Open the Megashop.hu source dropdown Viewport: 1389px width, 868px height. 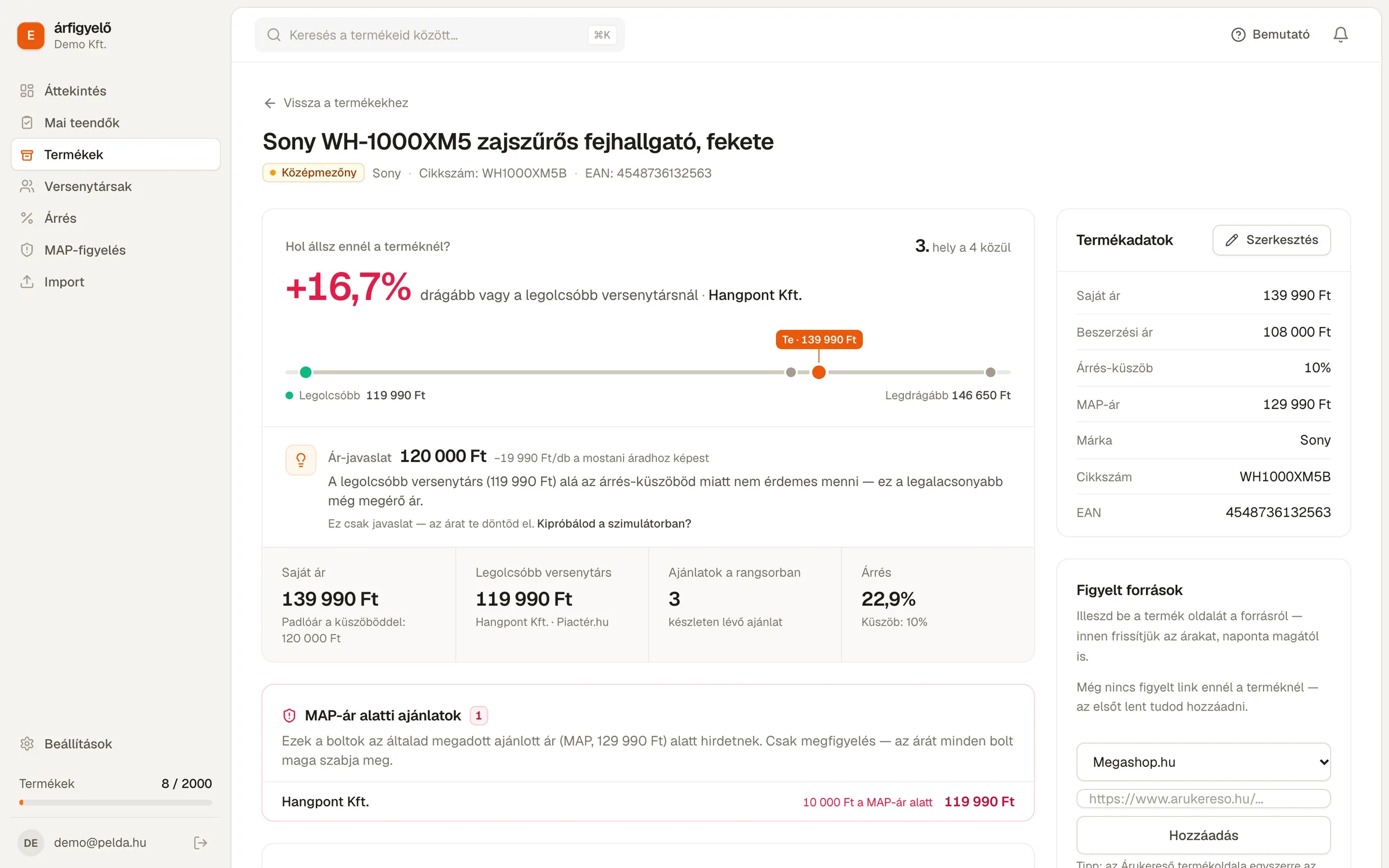[x=1203, y=762]
